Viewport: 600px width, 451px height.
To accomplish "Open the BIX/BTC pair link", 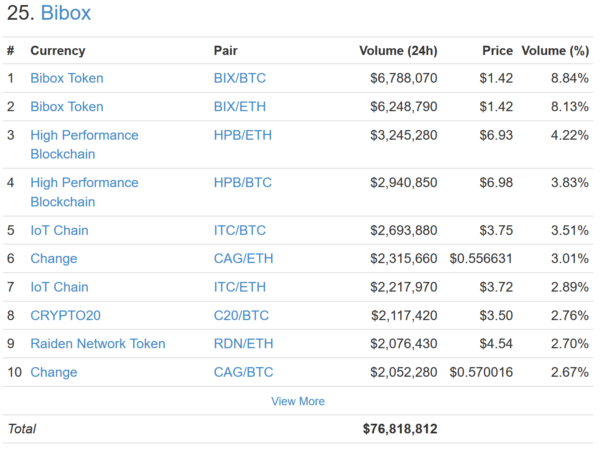I will [x=240, y=78].
